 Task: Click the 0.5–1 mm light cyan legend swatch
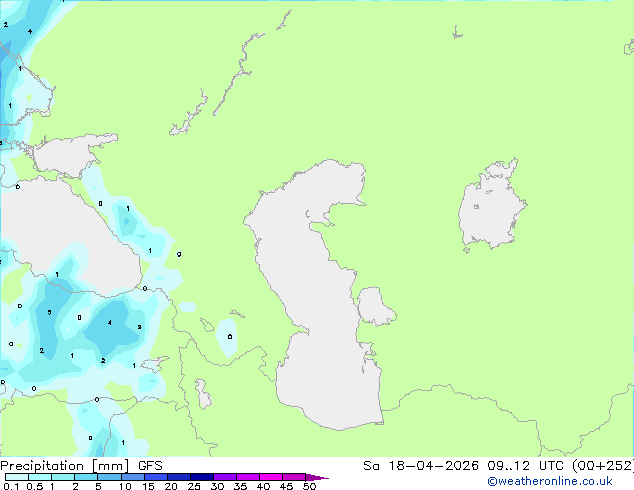tap(40, 477)
